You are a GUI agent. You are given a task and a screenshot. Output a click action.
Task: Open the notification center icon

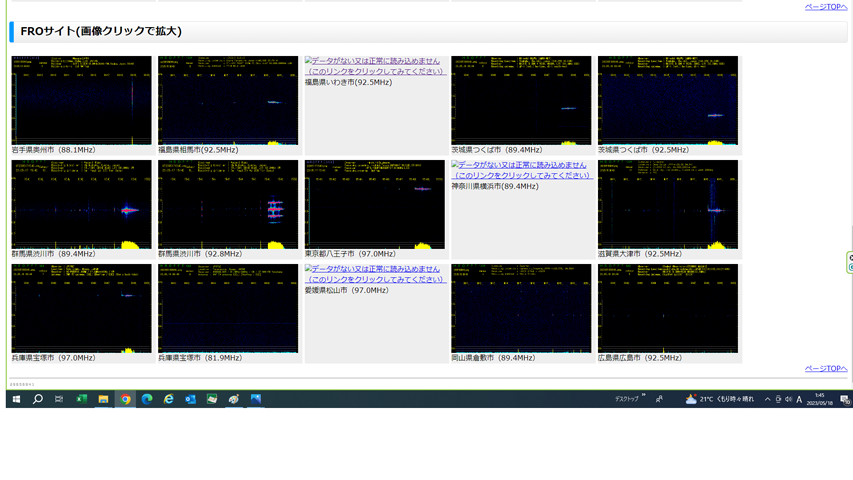coord(845,399)
